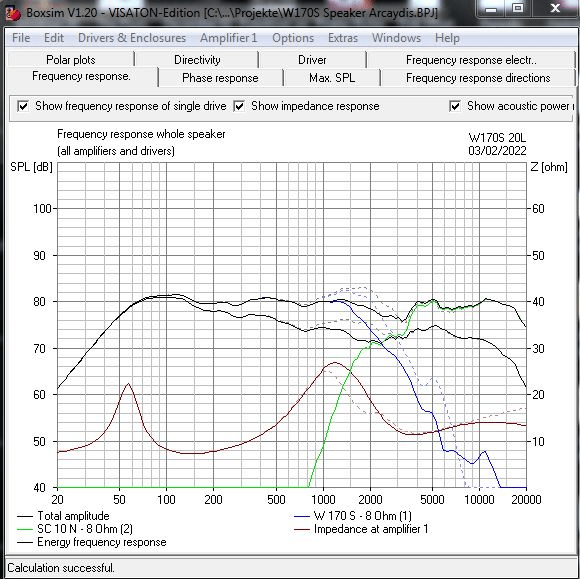This screenshot has width=580, height=579.
Task: Open the Drivers & Enclosures menu
Action: click(132, 38)
